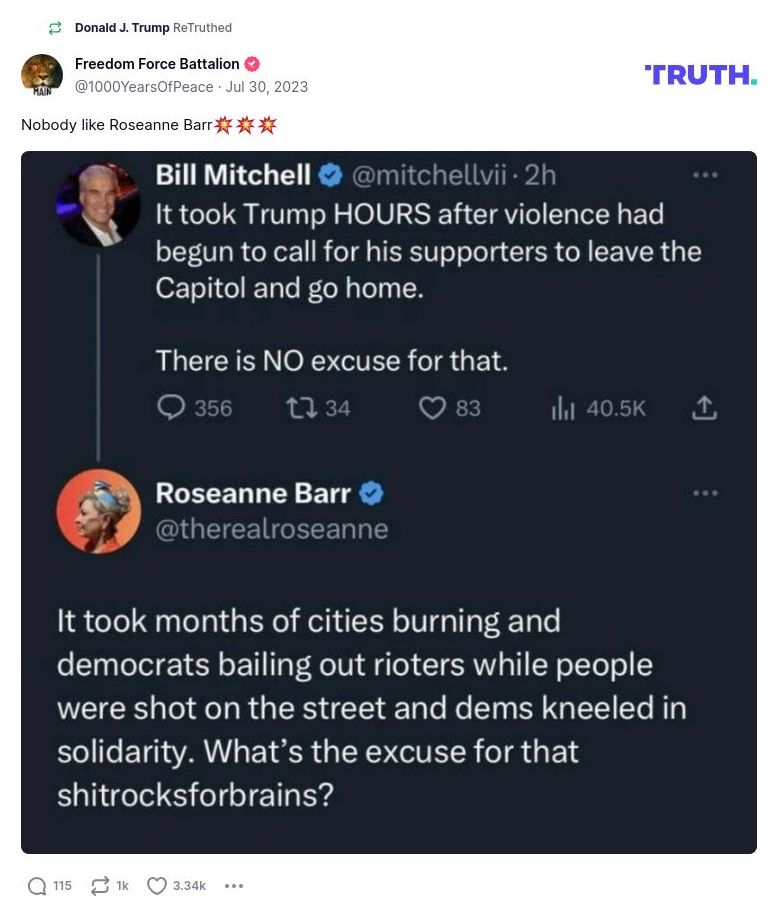Open the TRUTH logo in the corner
Image resolution: width=778 pixels, height=916 pixels.
[700, 74]
